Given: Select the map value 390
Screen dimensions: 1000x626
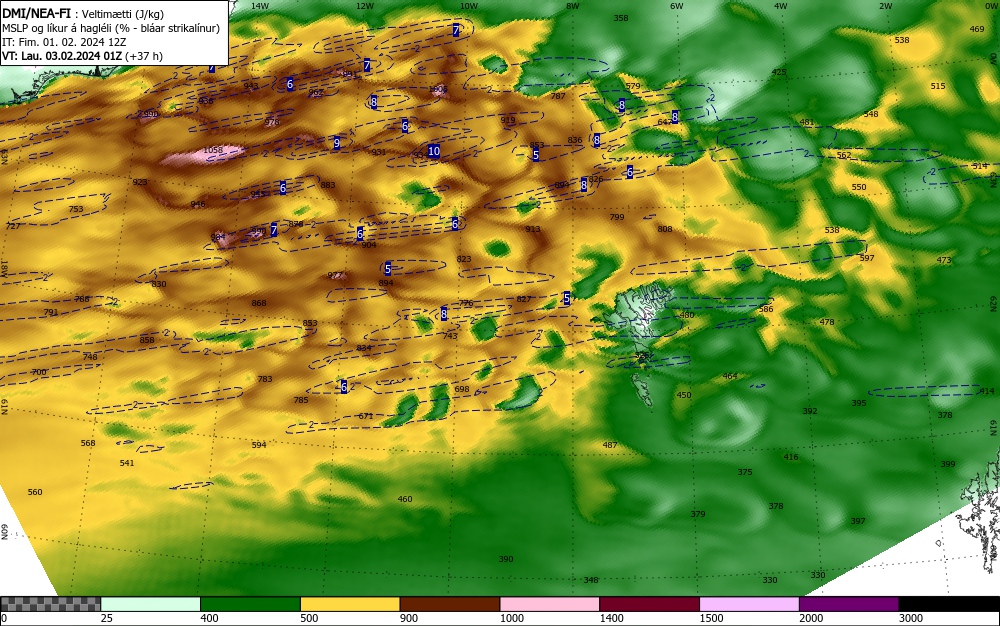Looking at the screenshot, I should (506, 559).
